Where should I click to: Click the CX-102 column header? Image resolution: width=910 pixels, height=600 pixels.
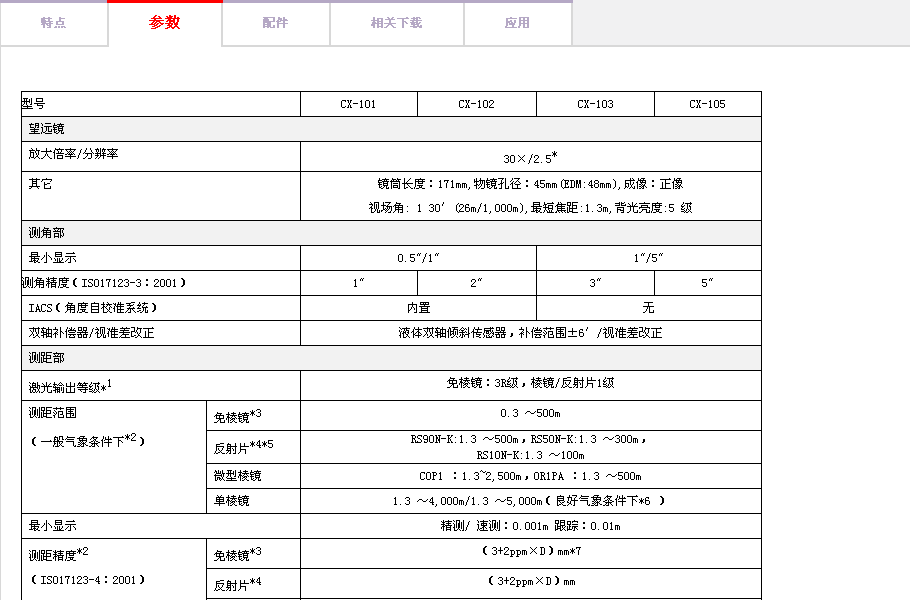[476, 104]
